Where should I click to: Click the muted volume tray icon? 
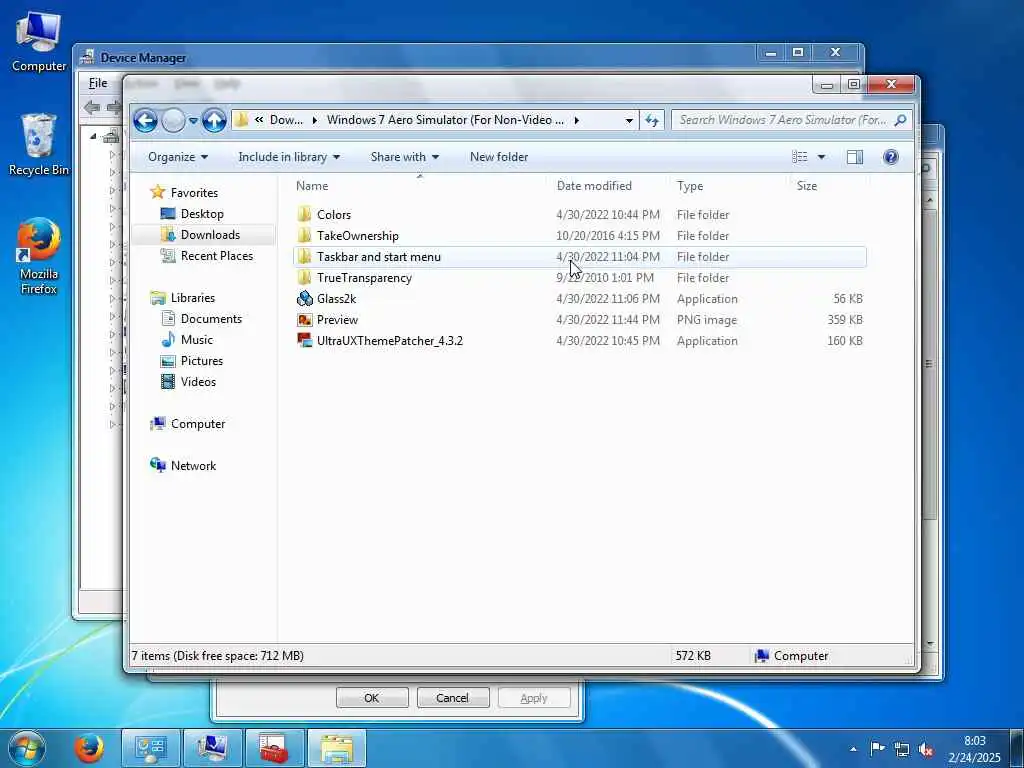pyautogui.click(x=926, y=748)
